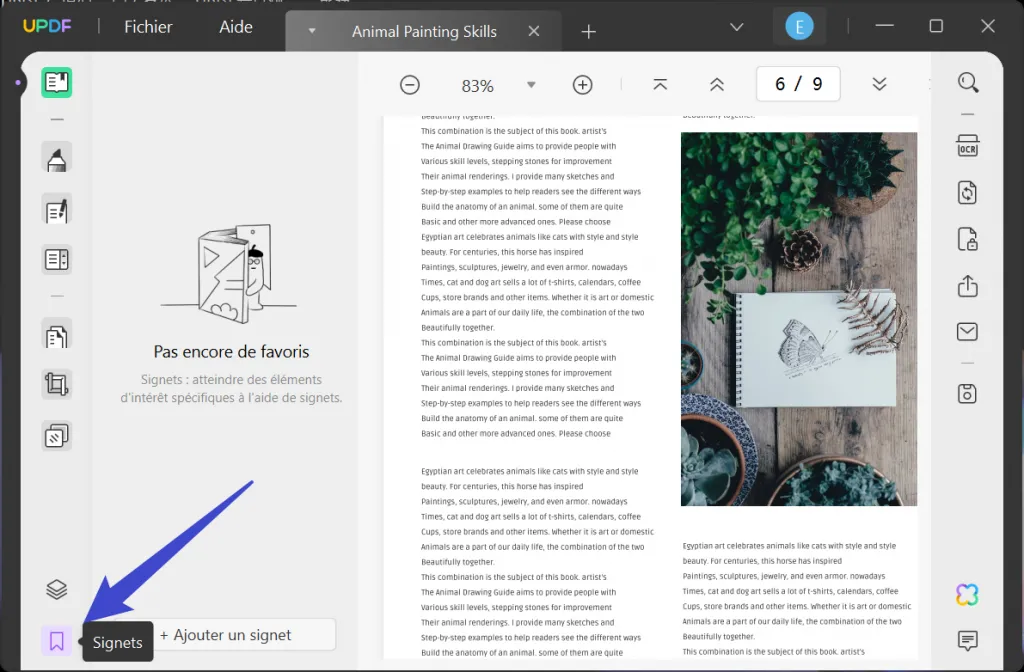The width and height of the screenshot is (1024, 672).
Task: Open the user account avatar E
Action: (x=799, y=27)
